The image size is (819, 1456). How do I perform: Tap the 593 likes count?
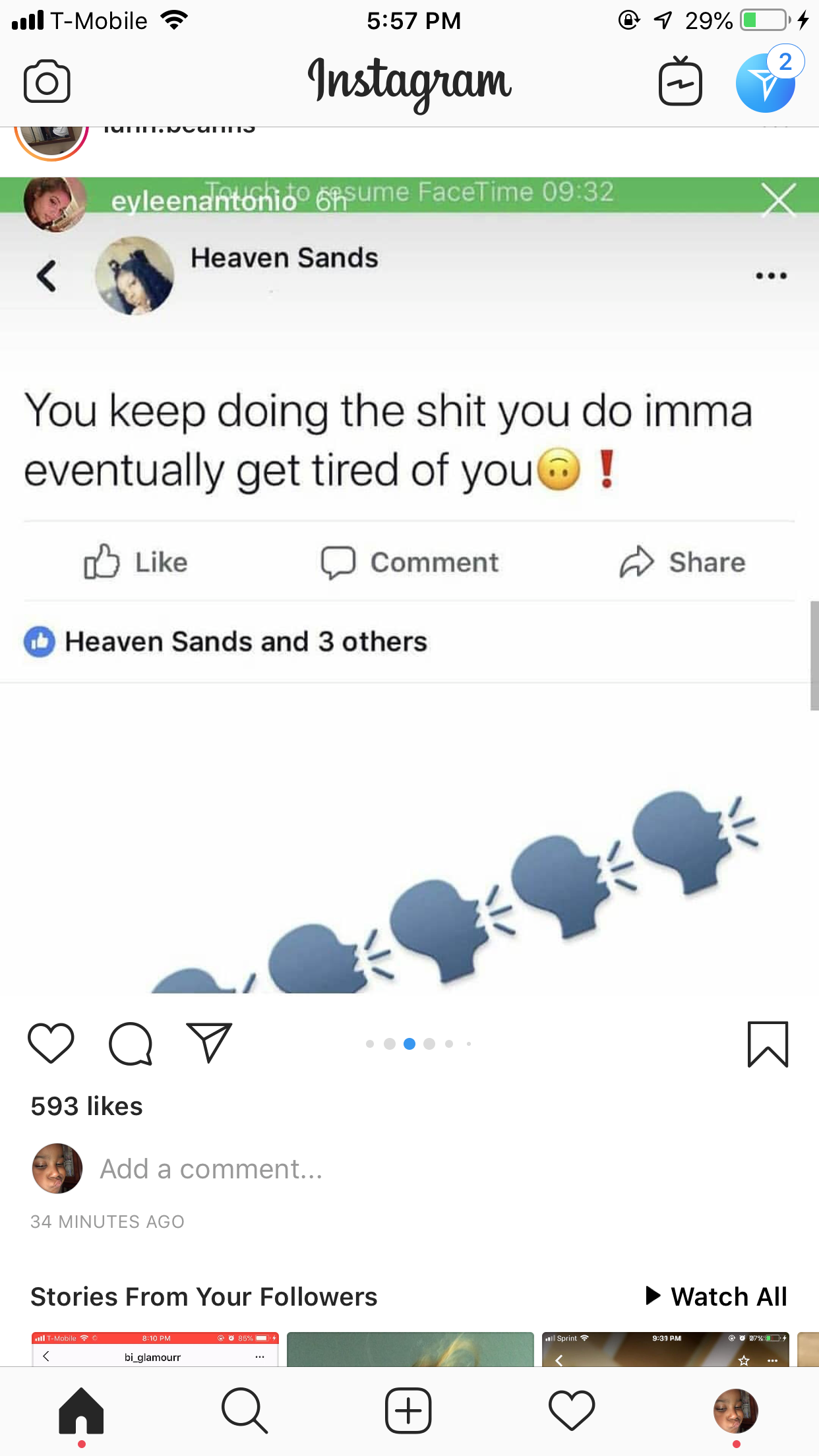point(86,1106)
